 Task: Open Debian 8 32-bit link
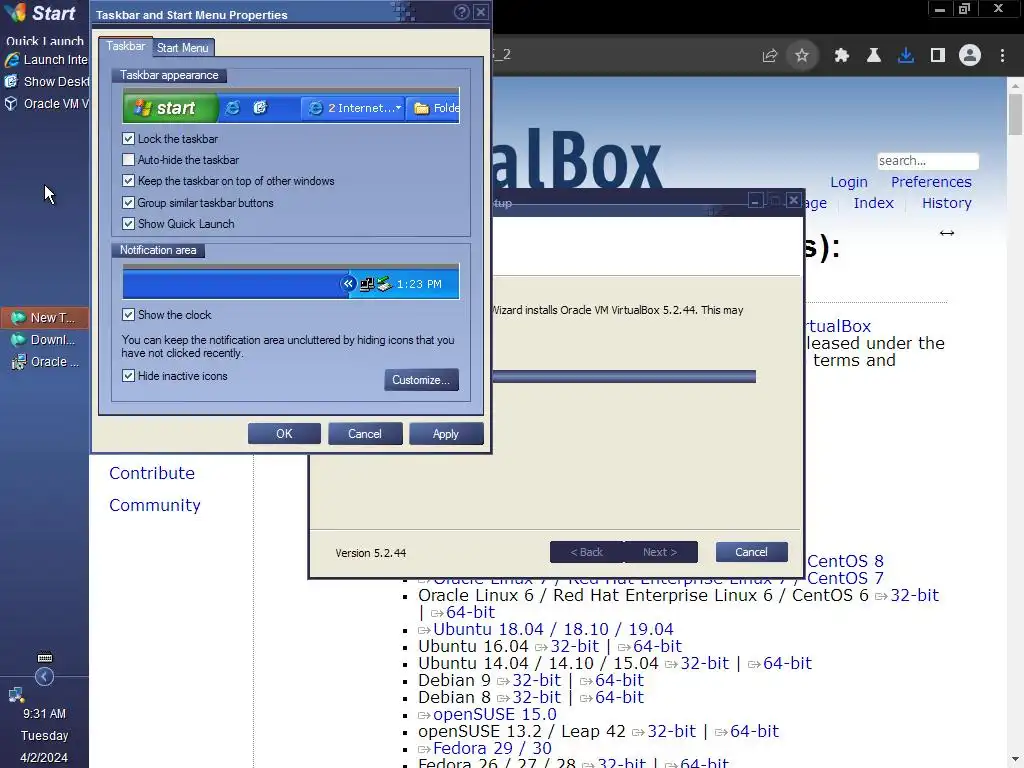click(x=537, y=697)
